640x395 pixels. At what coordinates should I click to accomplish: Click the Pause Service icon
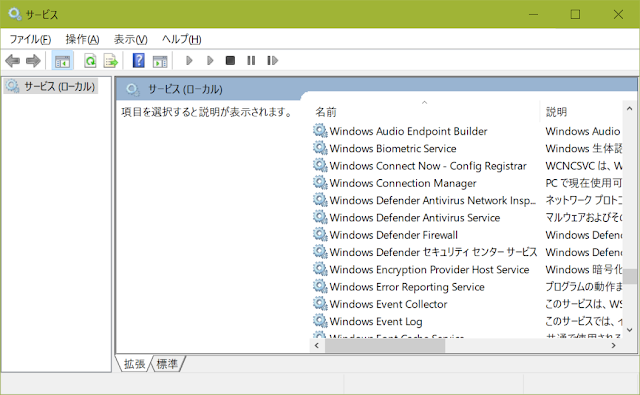pyautogui.click(x=251, y=61)
